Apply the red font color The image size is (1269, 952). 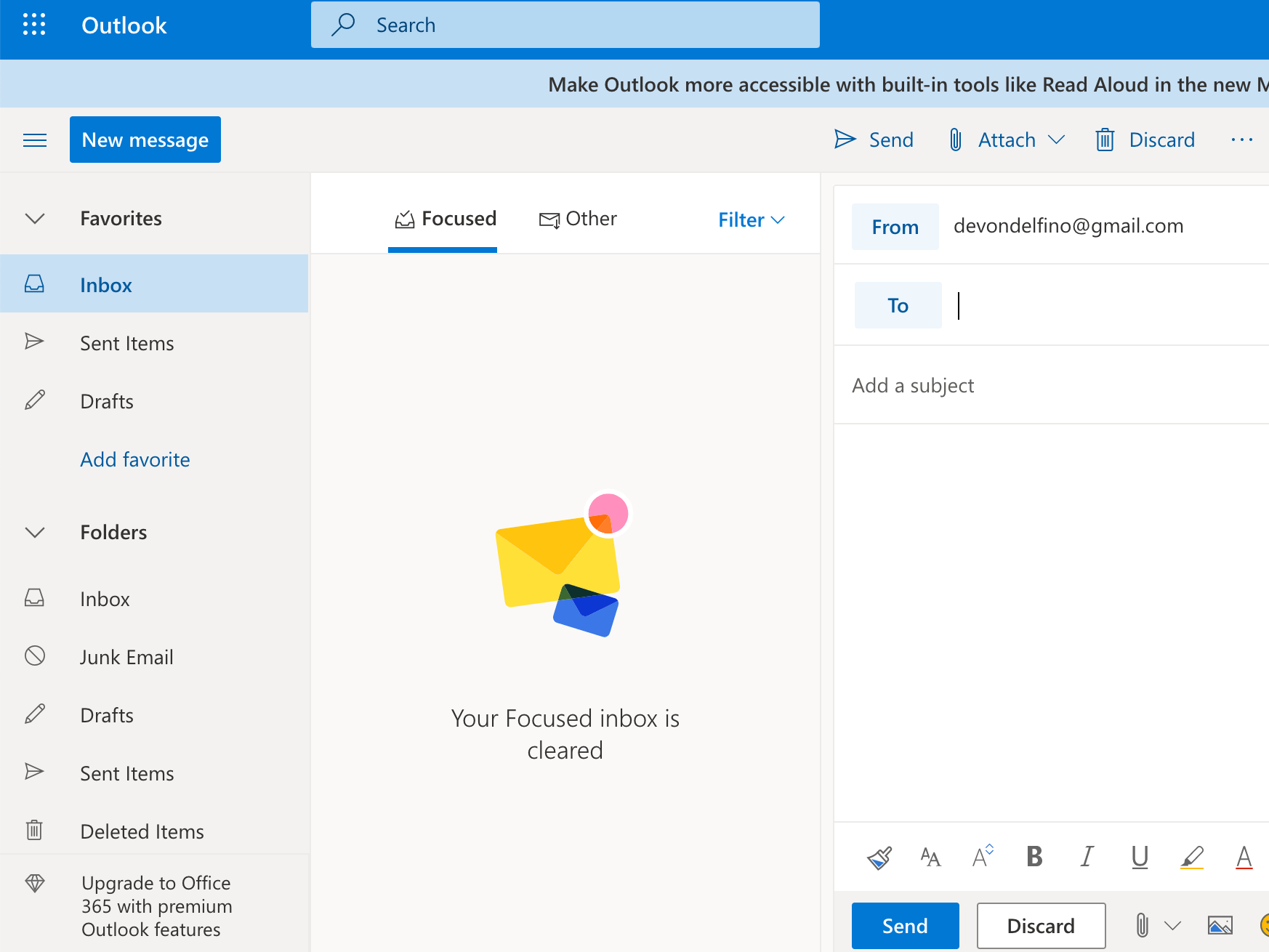coord(1244,858)
